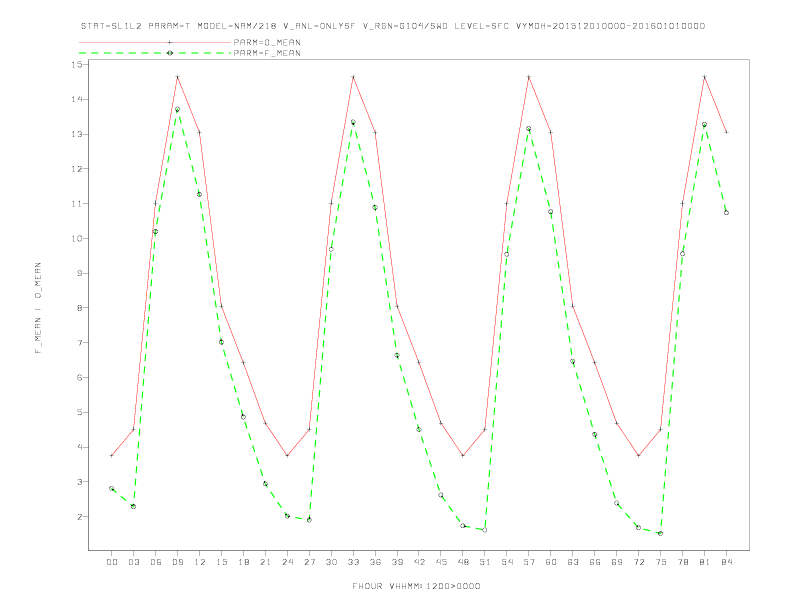792x612 pixels.
Task: Select x-axis tick label 39
Action: [397, 562]
